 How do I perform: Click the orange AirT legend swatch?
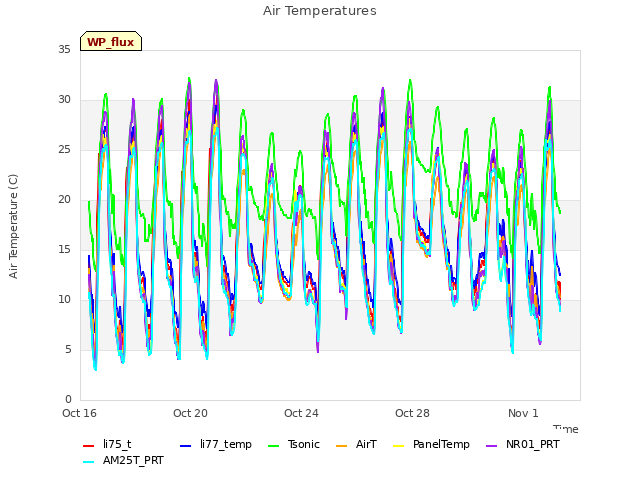[x=342, y=446]
